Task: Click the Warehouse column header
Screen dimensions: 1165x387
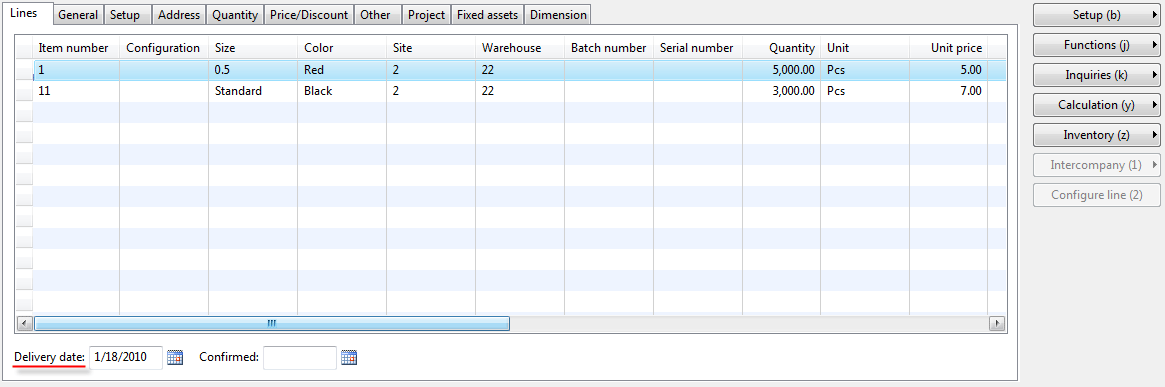Action: click(x=520, y=48)
